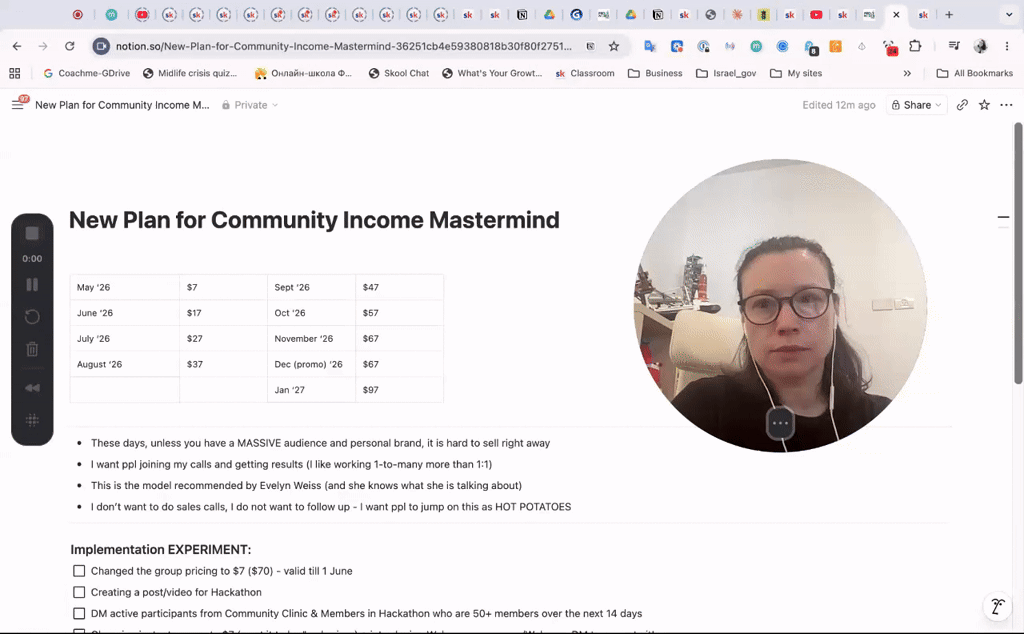Click 'Implementation EXPERIMENT:' heading
1024x634 pixels.
point(161,550)
